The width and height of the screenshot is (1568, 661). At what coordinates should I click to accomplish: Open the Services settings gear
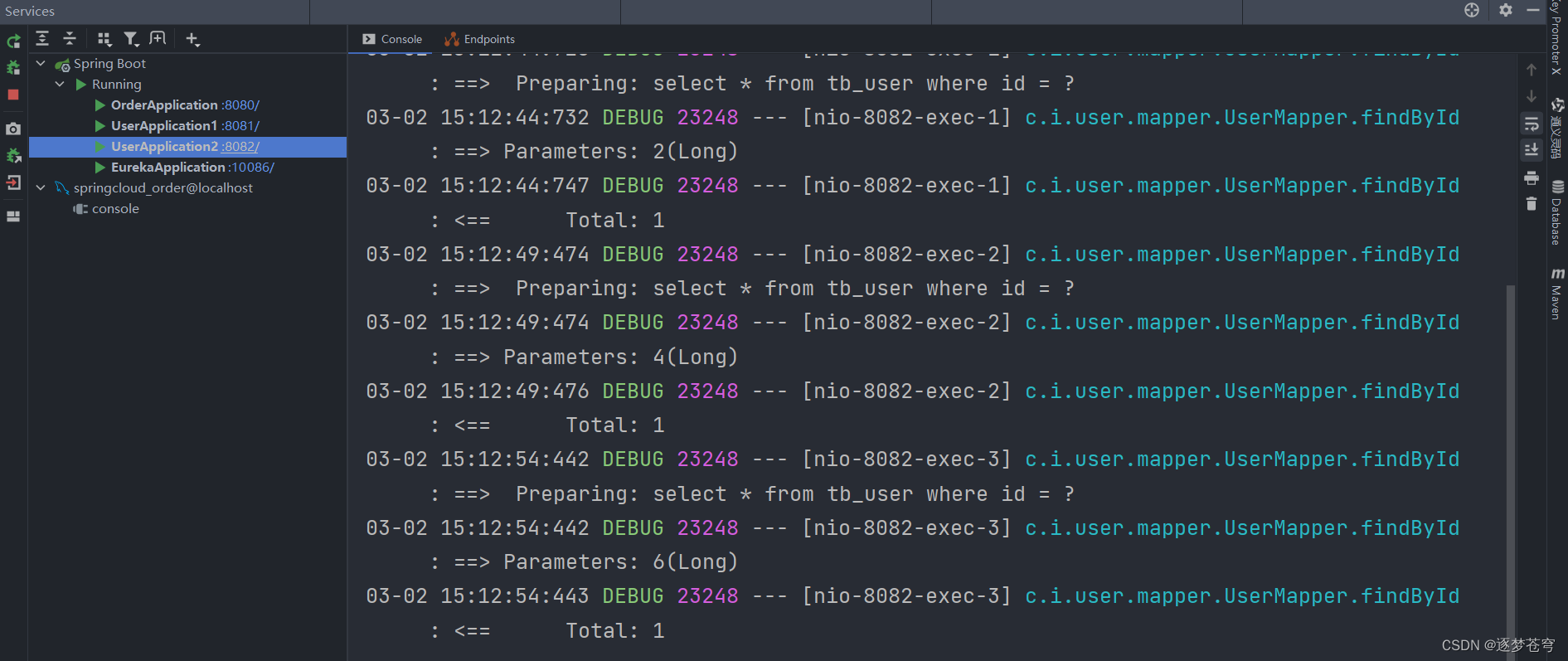1506,10
